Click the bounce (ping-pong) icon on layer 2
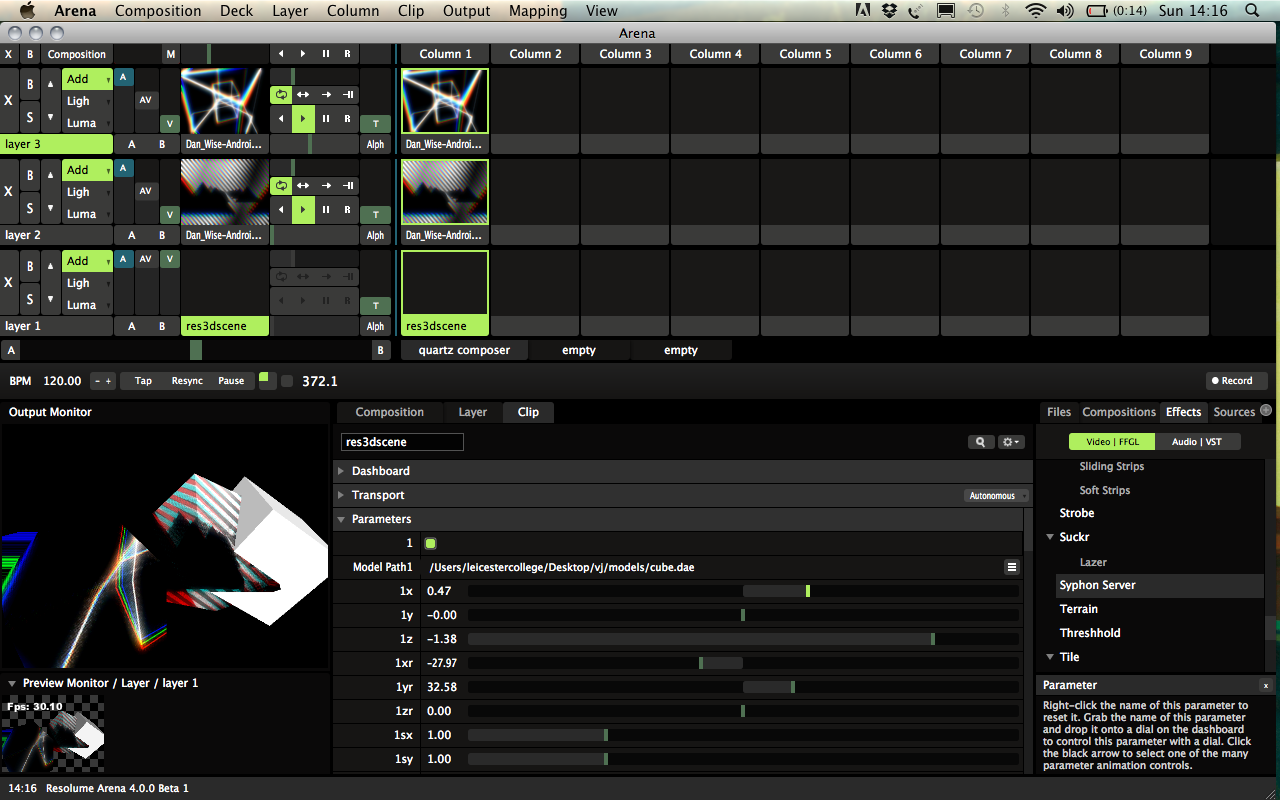The image size is (1280, 800). point(303,186)
